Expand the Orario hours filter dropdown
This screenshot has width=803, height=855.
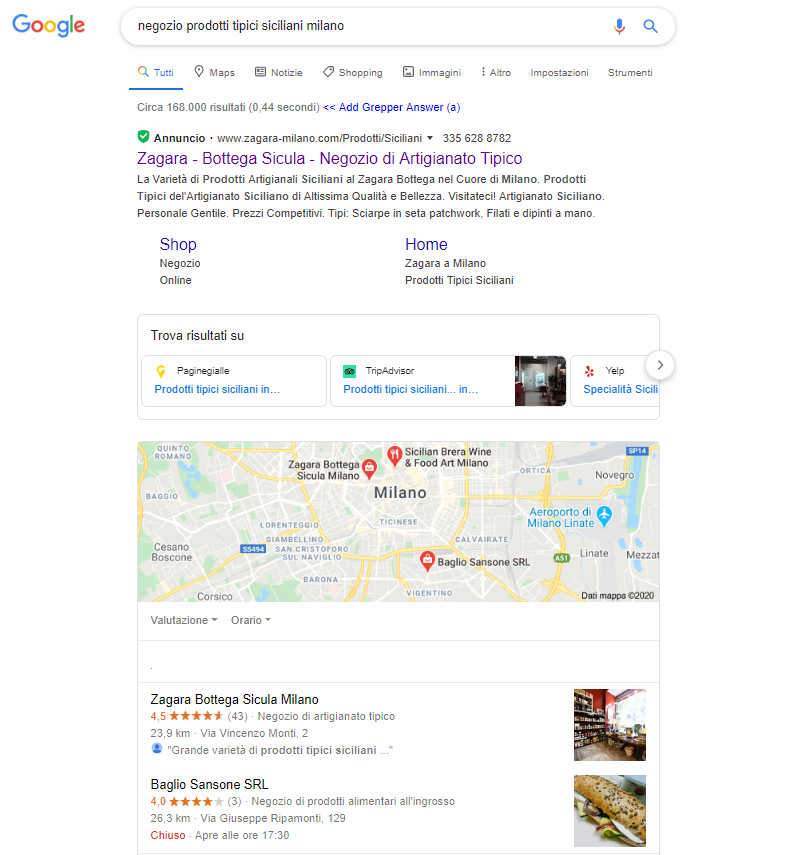pos(251,620)
